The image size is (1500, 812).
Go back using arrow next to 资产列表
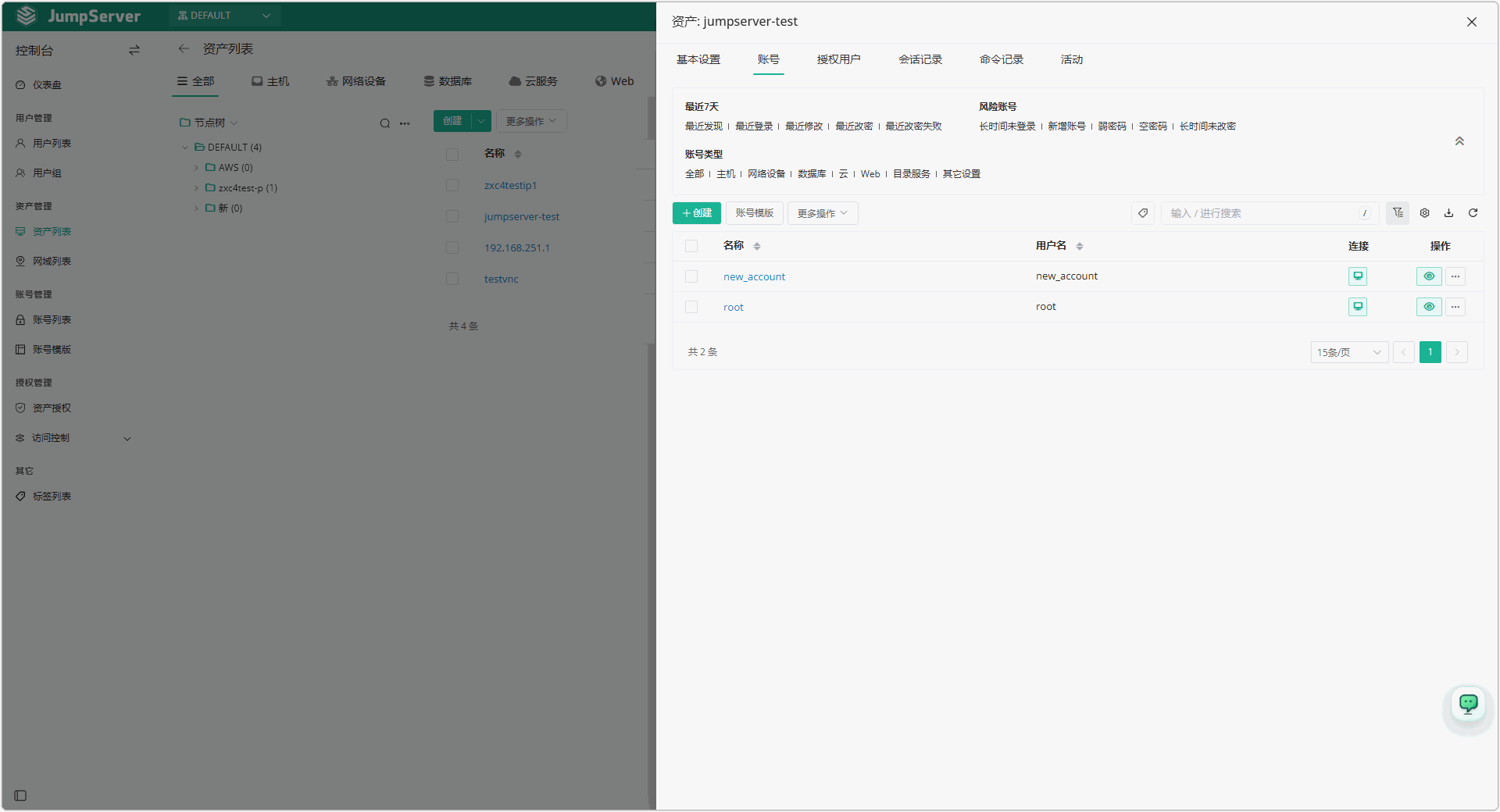(184, 48)
